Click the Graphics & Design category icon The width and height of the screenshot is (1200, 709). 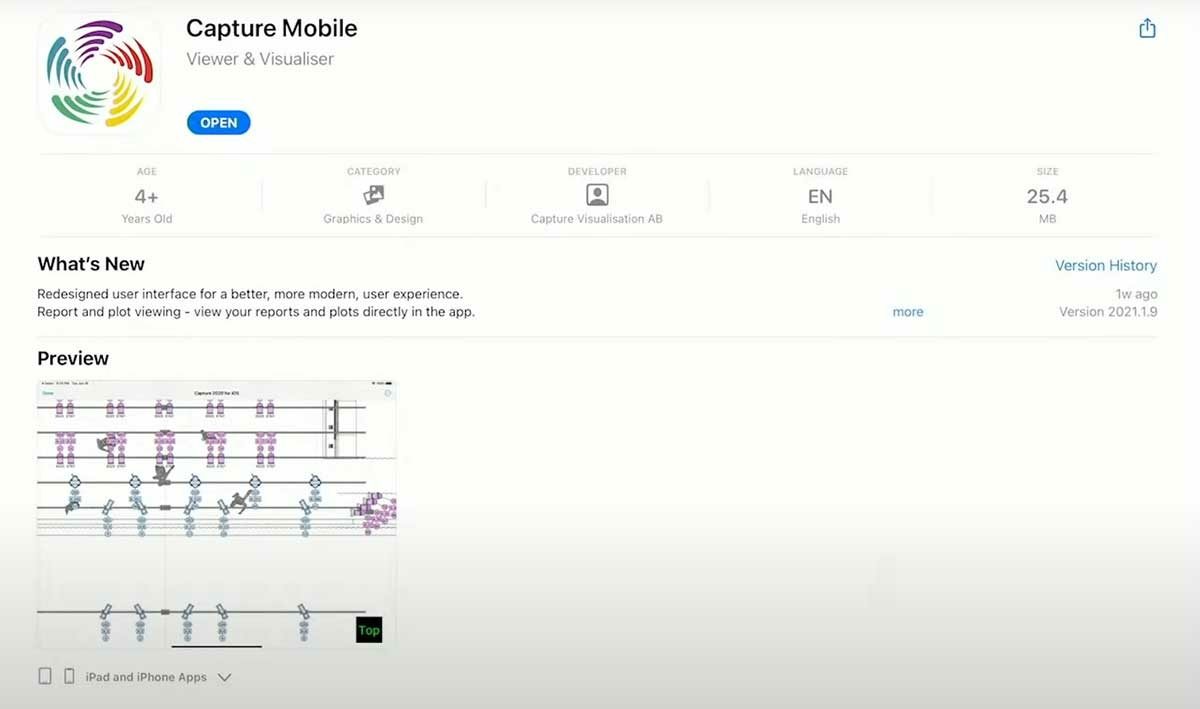373,195
